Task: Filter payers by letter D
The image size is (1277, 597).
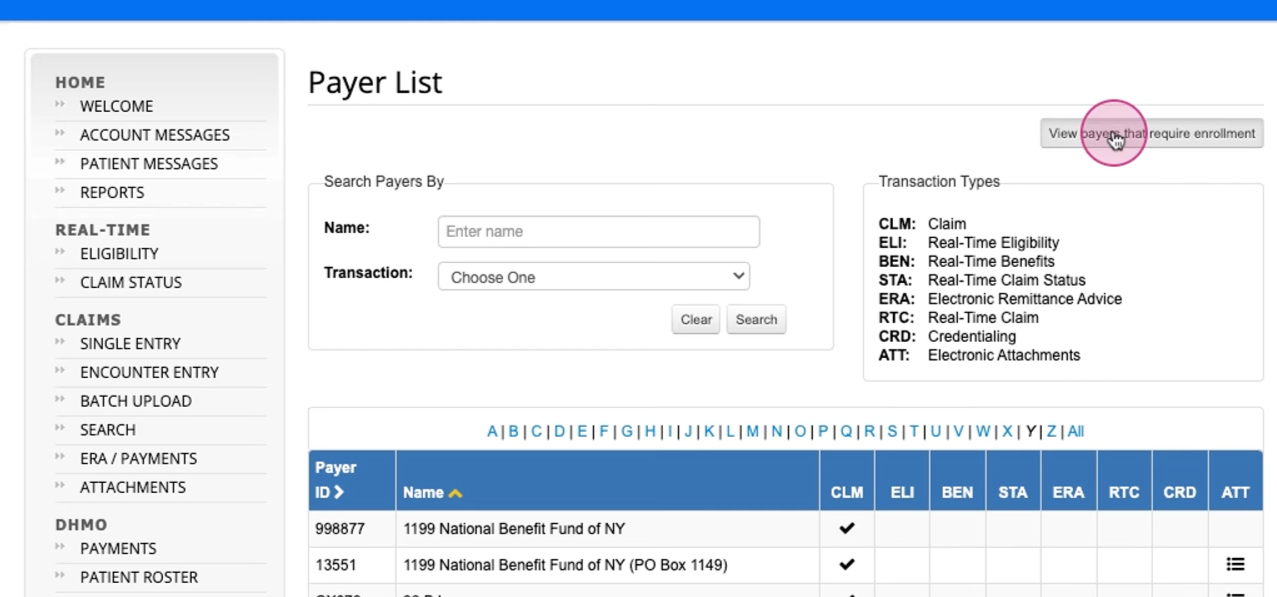Action: [x=559, y=432]
